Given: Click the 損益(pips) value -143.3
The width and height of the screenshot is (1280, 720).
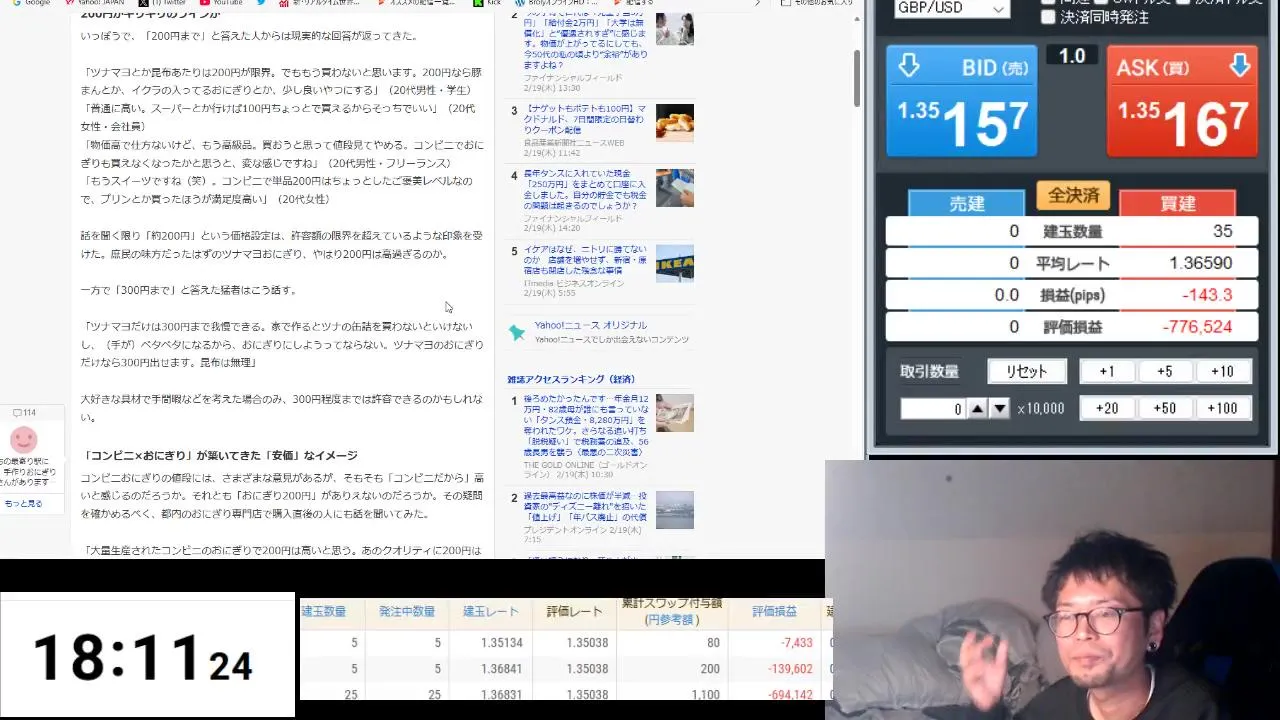Looking at the screenshot, I should click(1206, 295).
